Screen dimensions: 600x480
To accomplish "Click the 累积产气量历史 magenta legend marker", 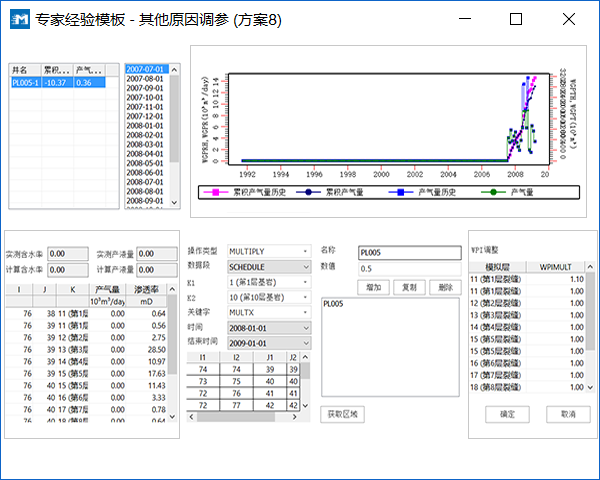I will coord(214,191).
